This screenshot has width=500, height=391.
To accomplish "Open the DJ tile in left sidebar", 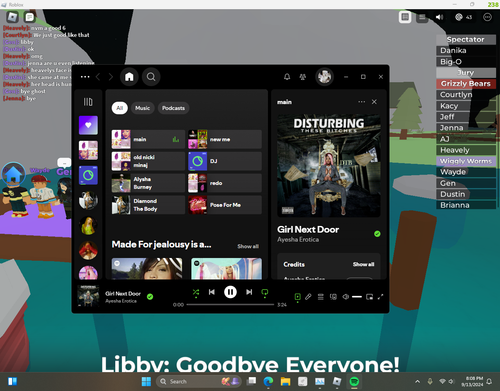I will pos(88,175).
